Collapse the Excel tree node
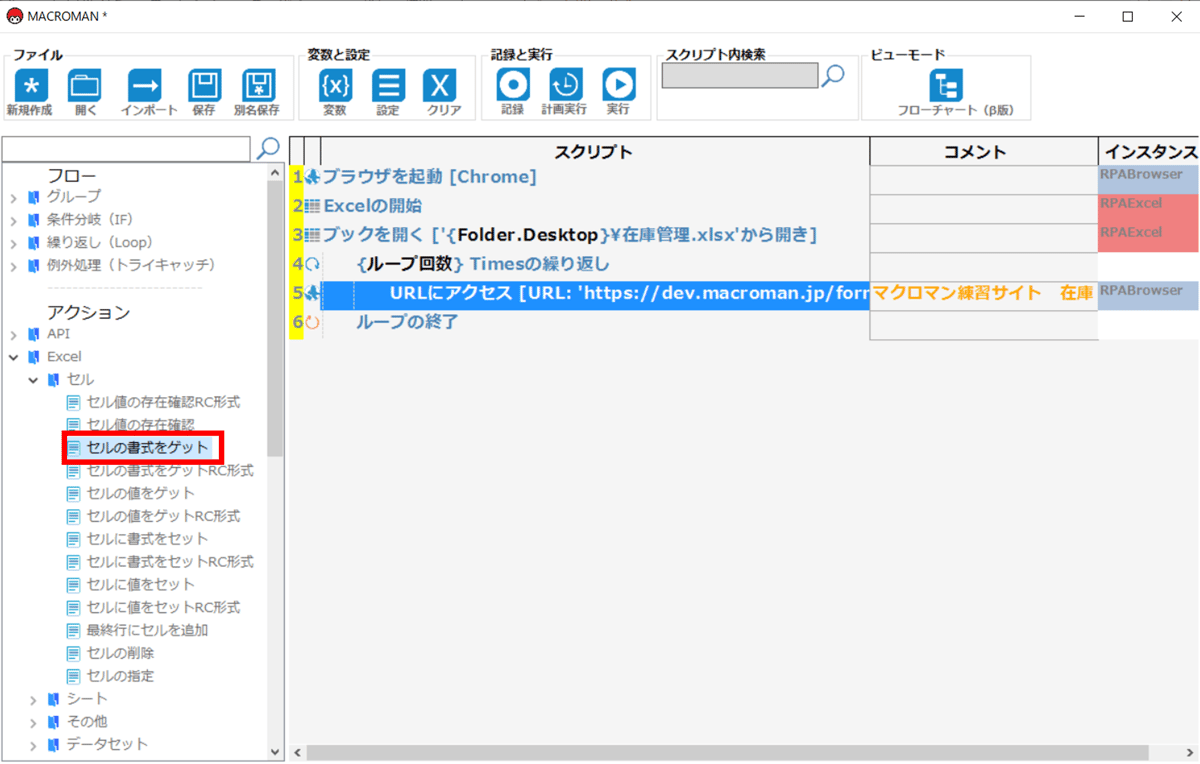 [13, 357]
